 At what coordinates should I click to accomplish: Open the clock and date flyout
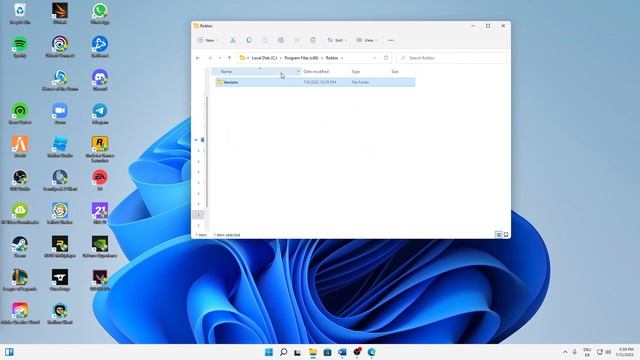[x=625, y=352]
